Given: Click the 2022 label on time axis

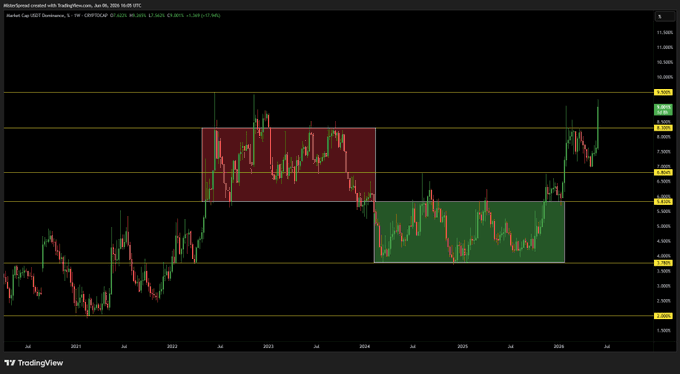Looking at the screenshot, I should pyautogui.click(x=172, y=346).
